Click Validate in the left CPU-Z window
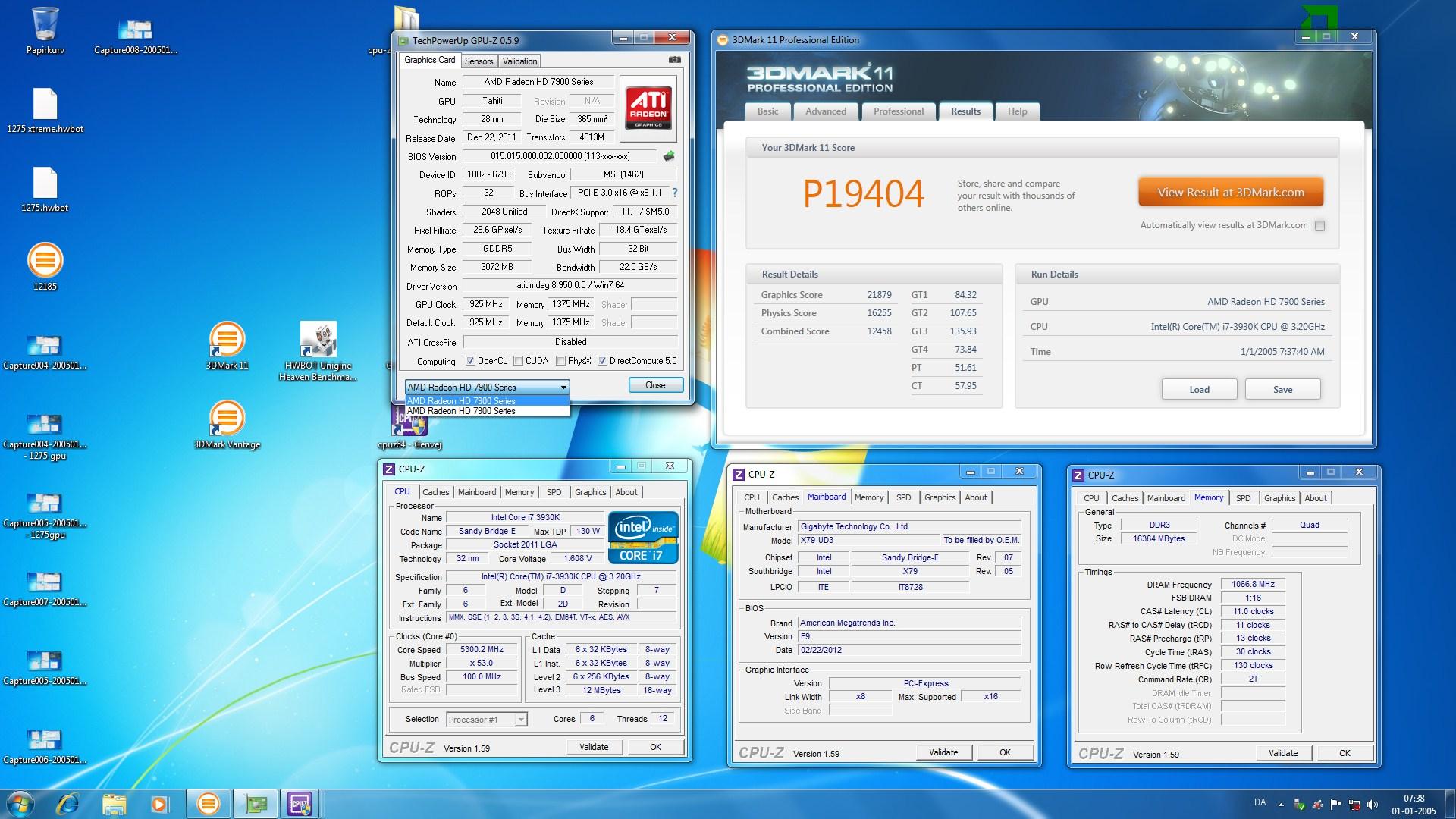This screenshot has height=819, width=1456. [x=594, y=747]
